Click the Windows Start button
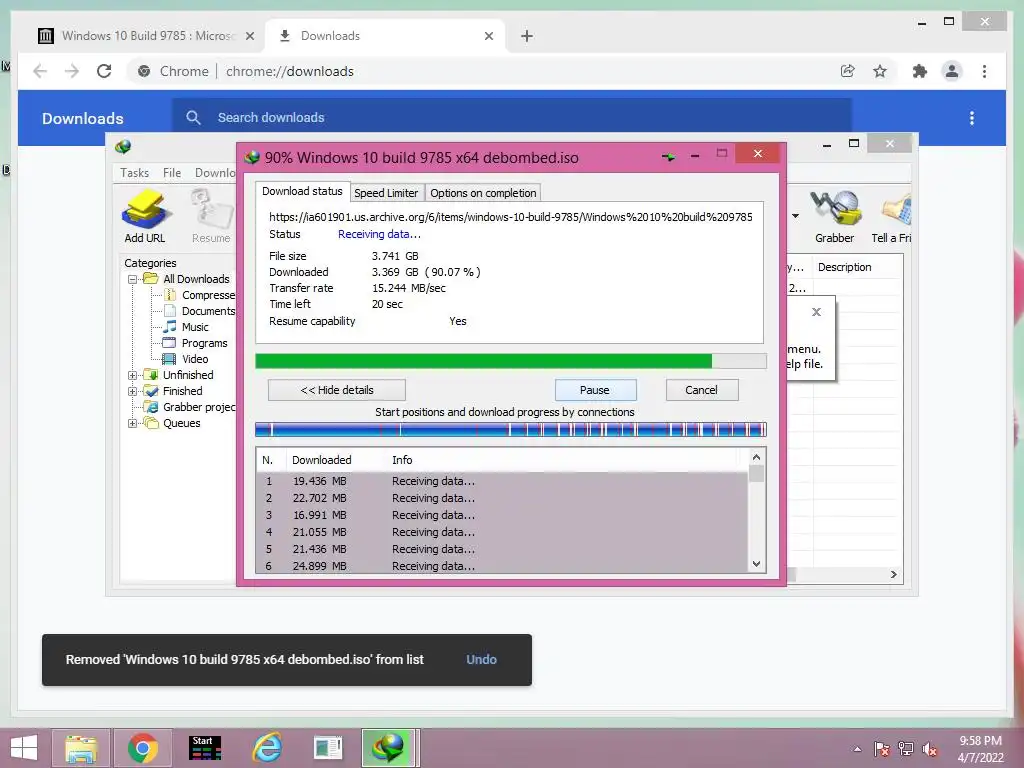Image resolution: width=1024 pixels, height=768 pixels. (x=24, y=748)
